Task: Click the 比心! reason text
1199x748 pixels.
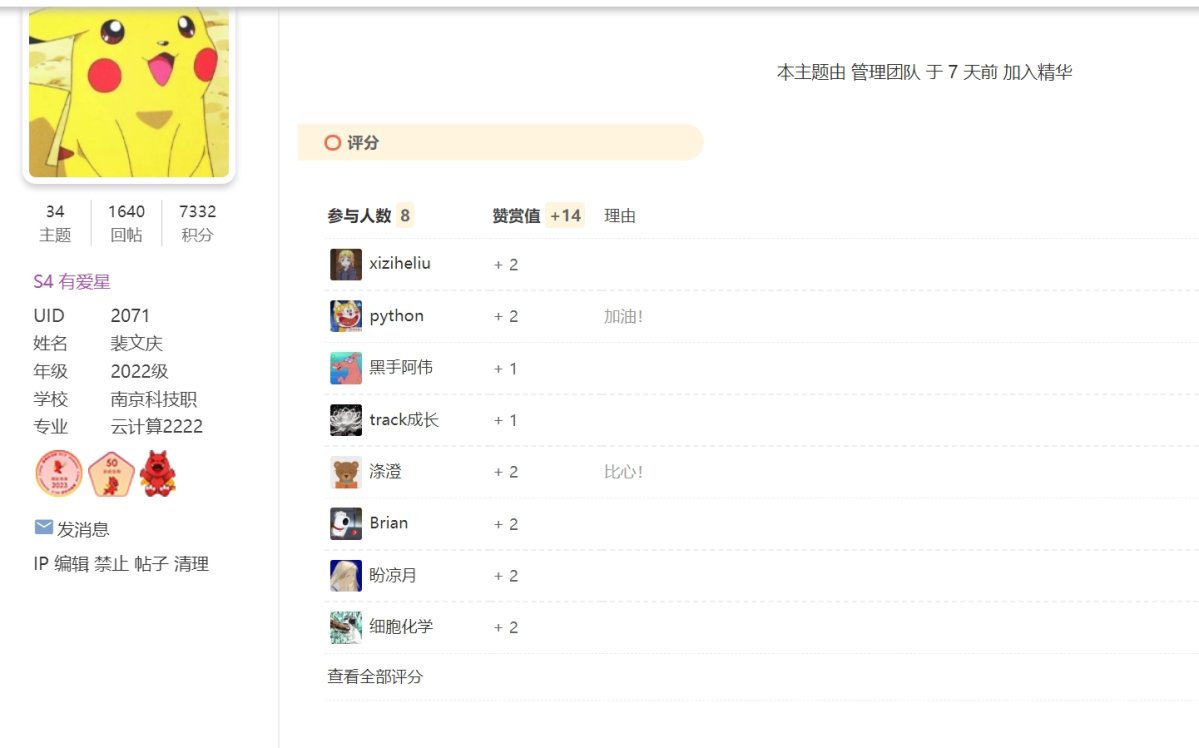Action: pos(623,472)
